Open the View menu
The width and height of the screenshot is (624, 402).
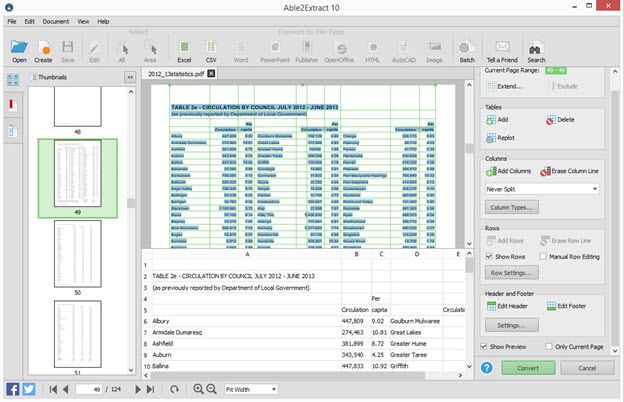pyautogui.click(x=83, y=21)
